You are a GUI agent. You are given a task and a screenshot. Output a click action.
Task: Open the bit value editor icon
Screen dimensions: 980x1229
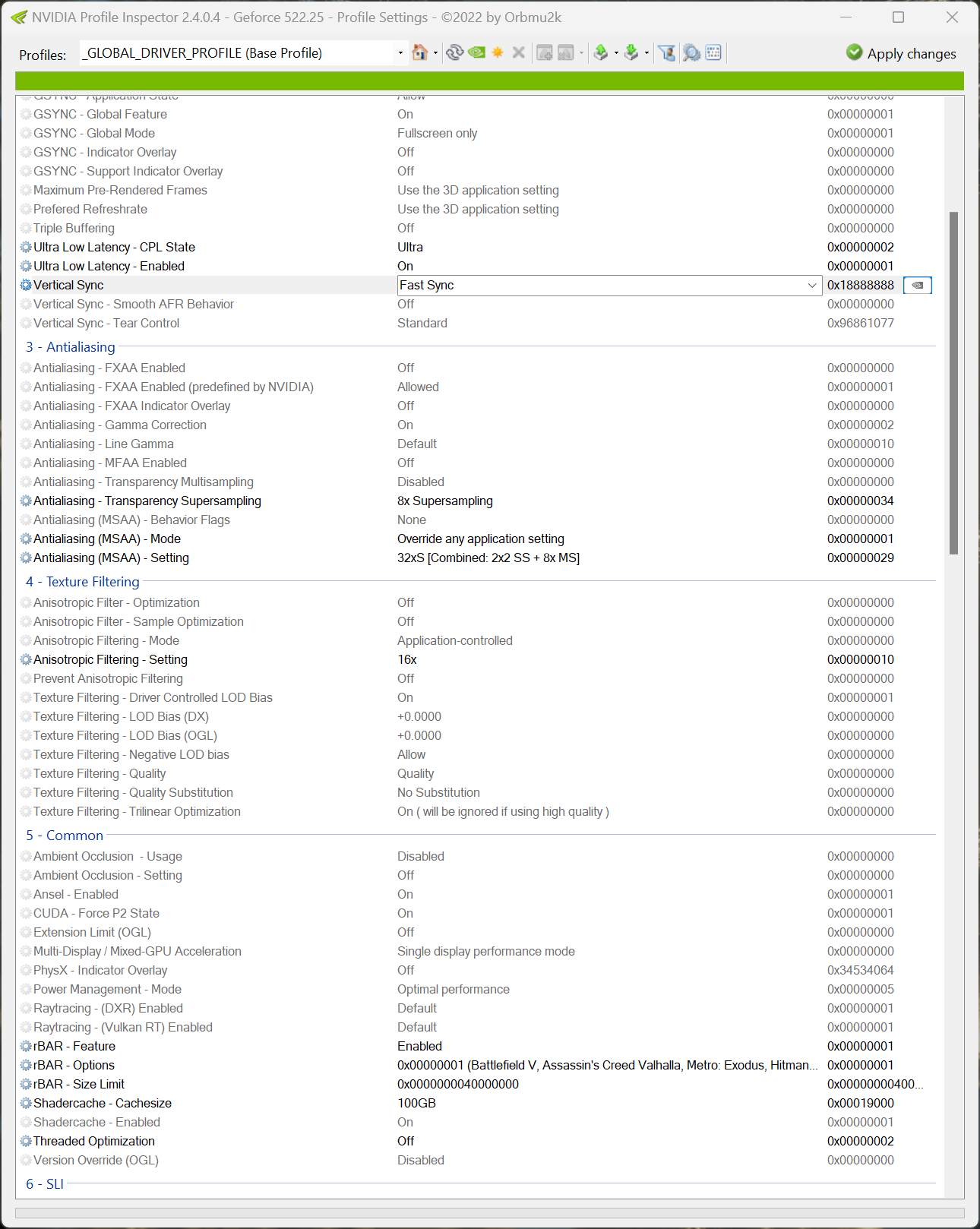click(713, 52)
